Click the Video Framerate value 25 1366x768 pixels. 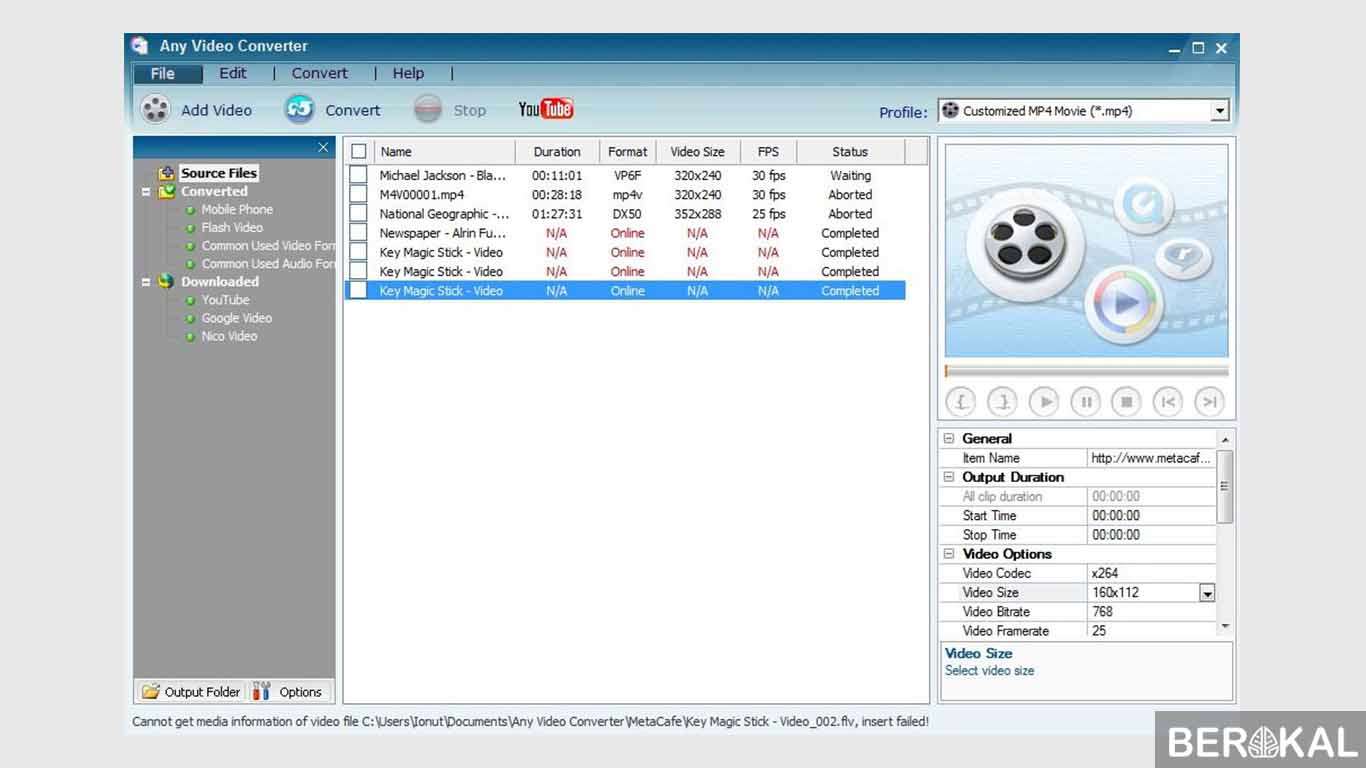[x=1152, y=631]
